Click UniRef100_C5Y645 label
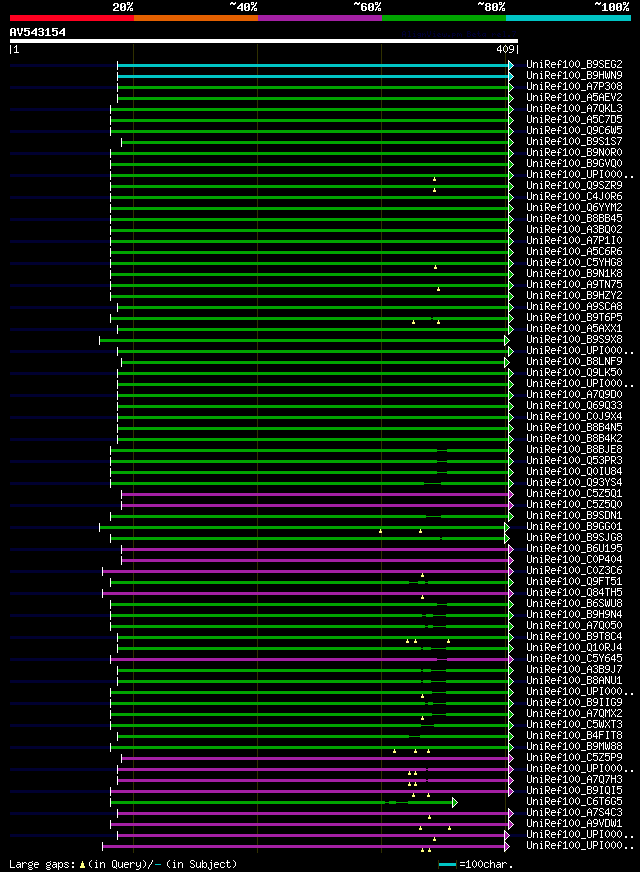640x872 pixels. point(574,658)
